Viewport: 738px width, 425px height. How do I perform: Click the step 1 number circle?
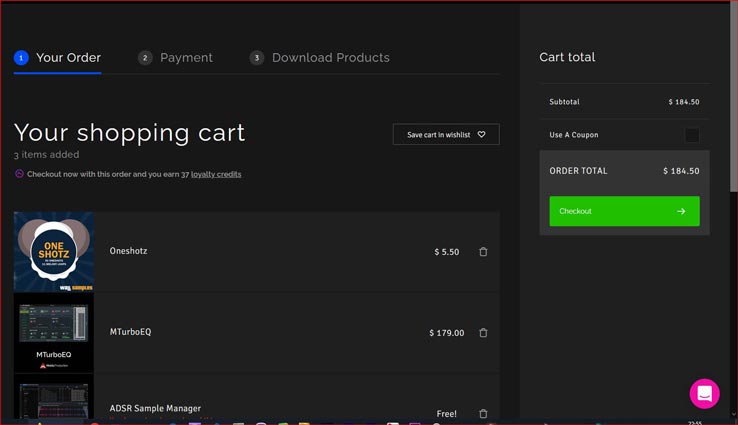tap(21, 58)
